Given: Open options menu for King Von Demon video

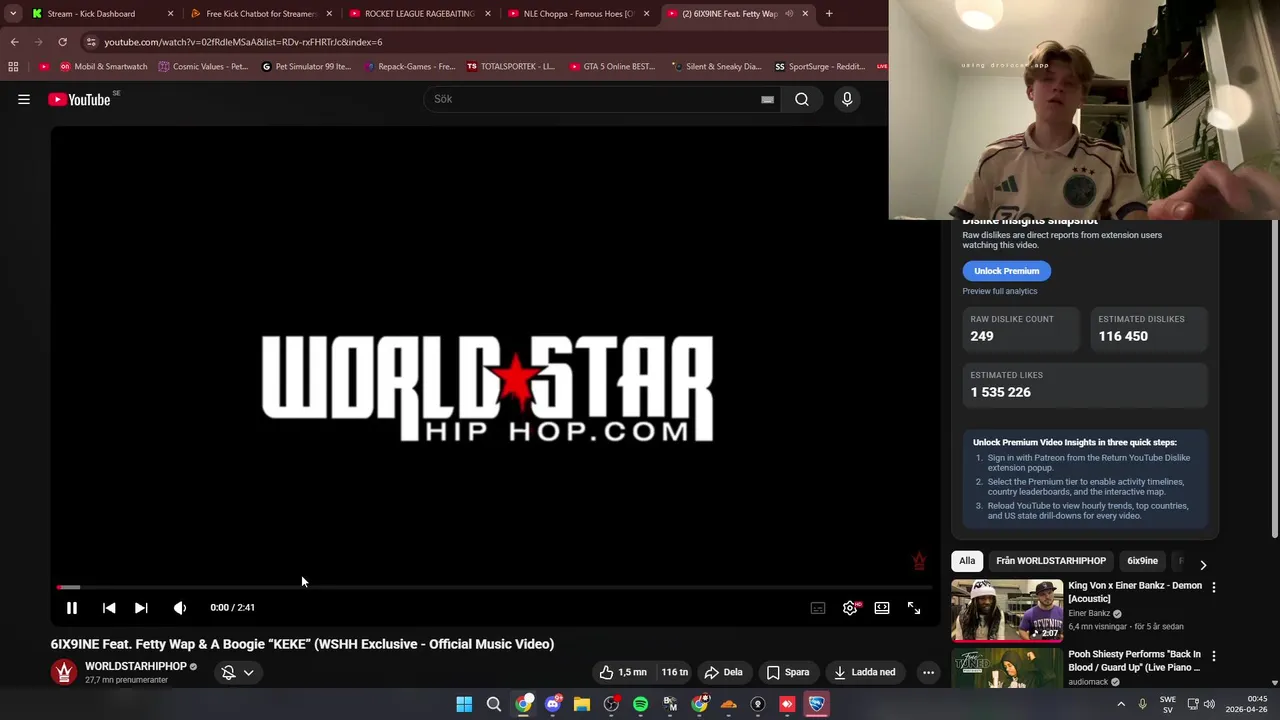Looking at the screenshot, I should (x=1214, y=588).
